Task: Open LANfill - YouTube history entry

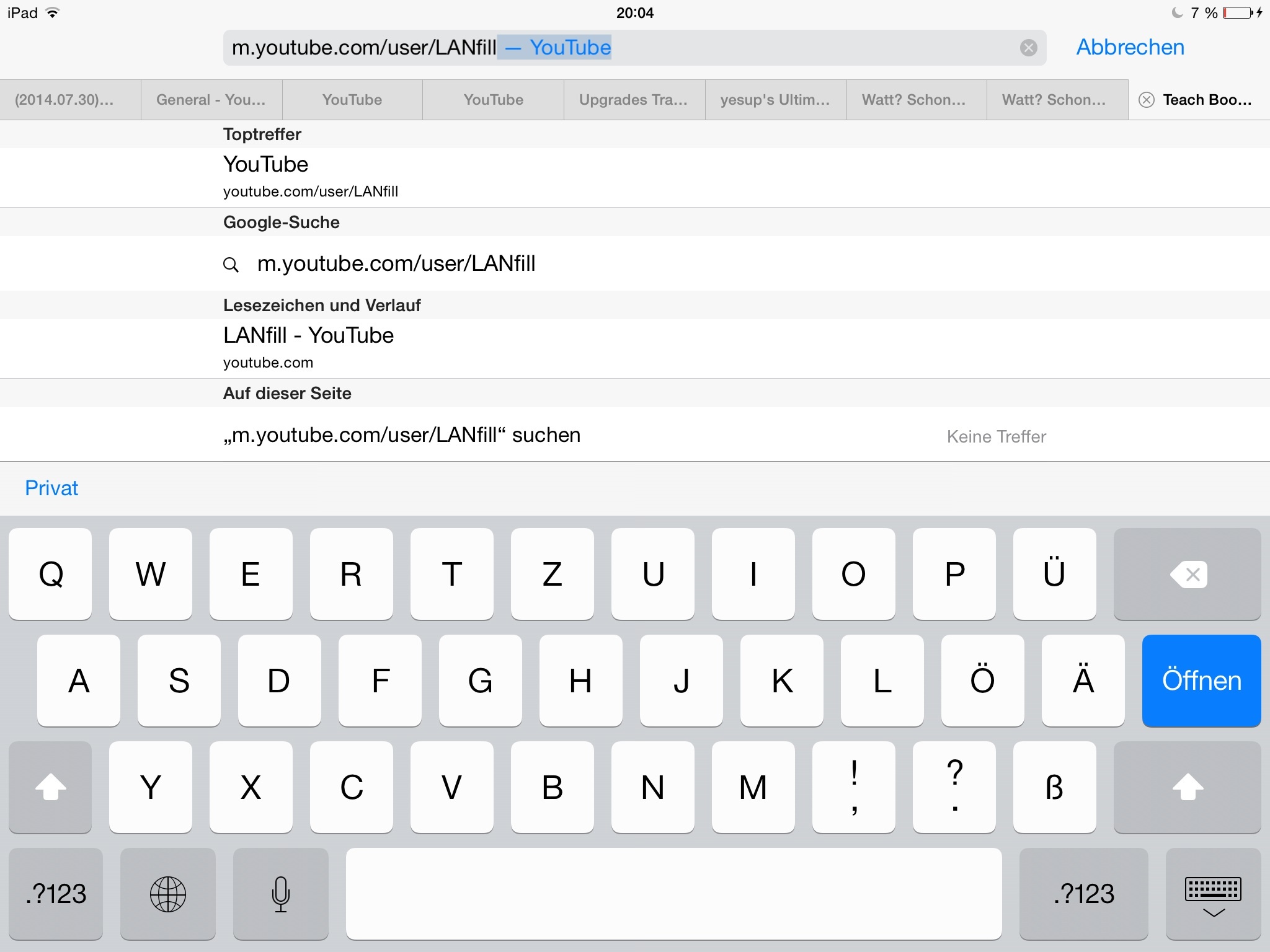Action: tap(308, 348)
